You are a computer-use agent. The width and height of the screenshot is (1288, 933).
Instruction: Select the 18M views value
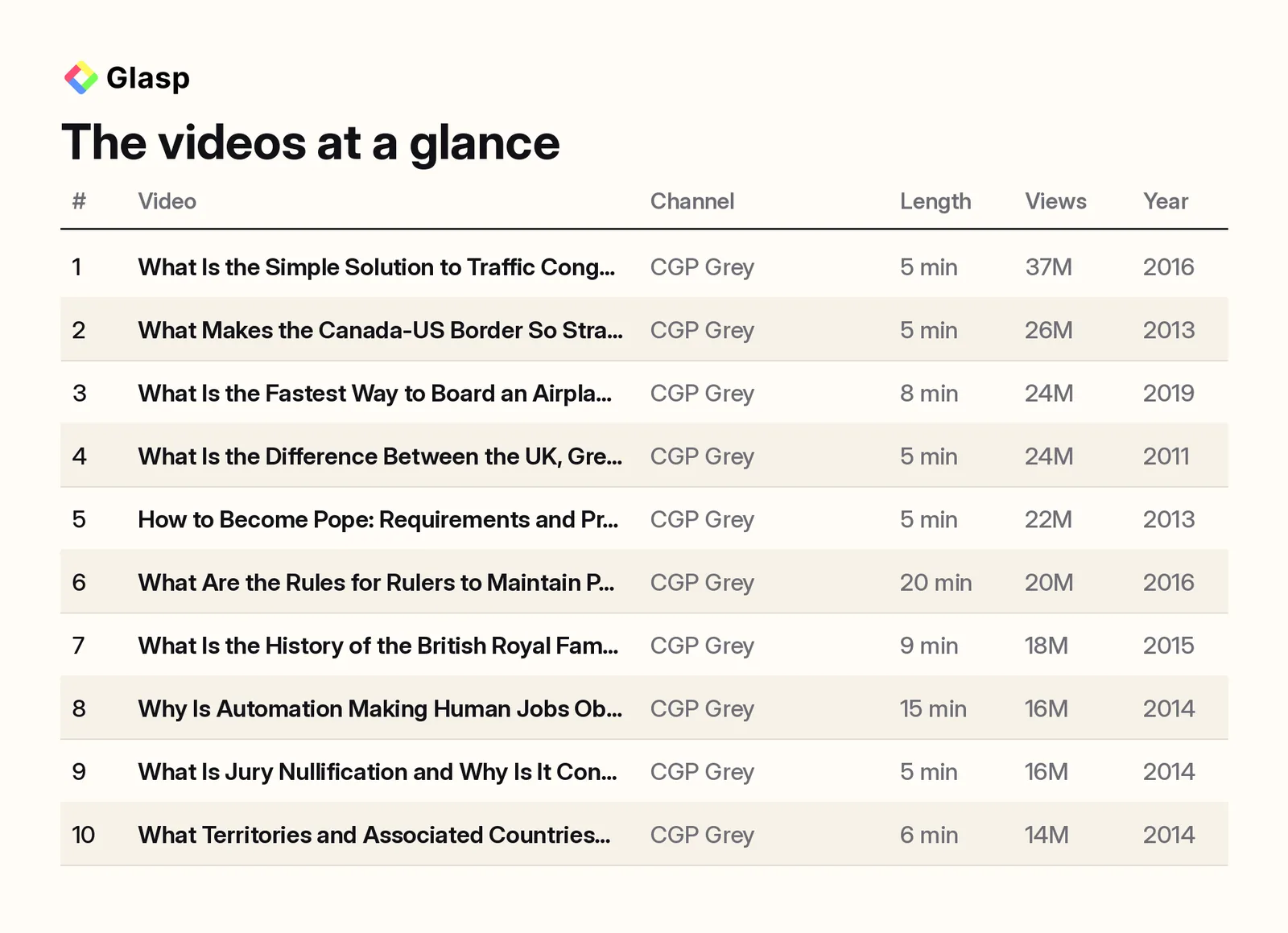[x=1046, y=646]
